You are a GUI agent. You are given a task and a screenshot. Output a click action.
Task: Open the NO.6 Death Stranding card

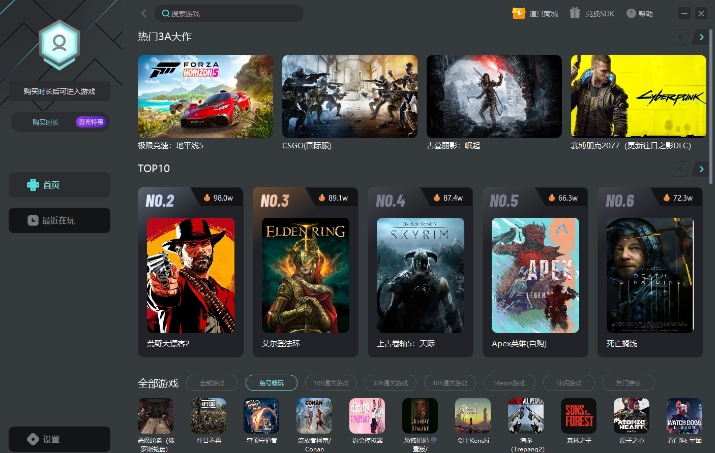click(x=650, y=272)
